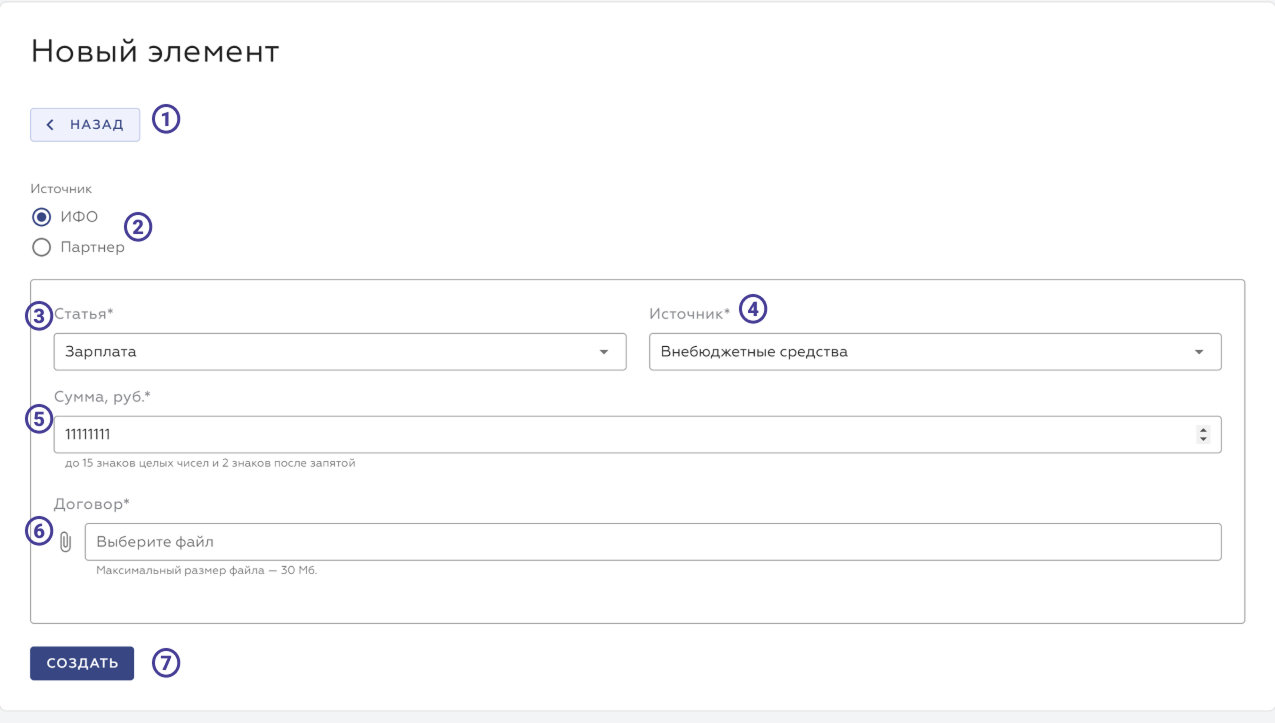Screen dimensions: 1275x723
Task: Click the Максимальный размер файла note
Action: pyautogui.click(x=206, y=571)
